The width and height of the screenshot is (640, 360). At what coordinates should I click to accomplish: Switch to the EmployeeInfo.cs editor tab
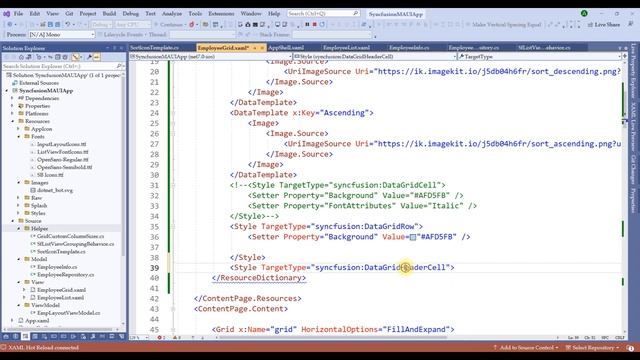point(409,48)
